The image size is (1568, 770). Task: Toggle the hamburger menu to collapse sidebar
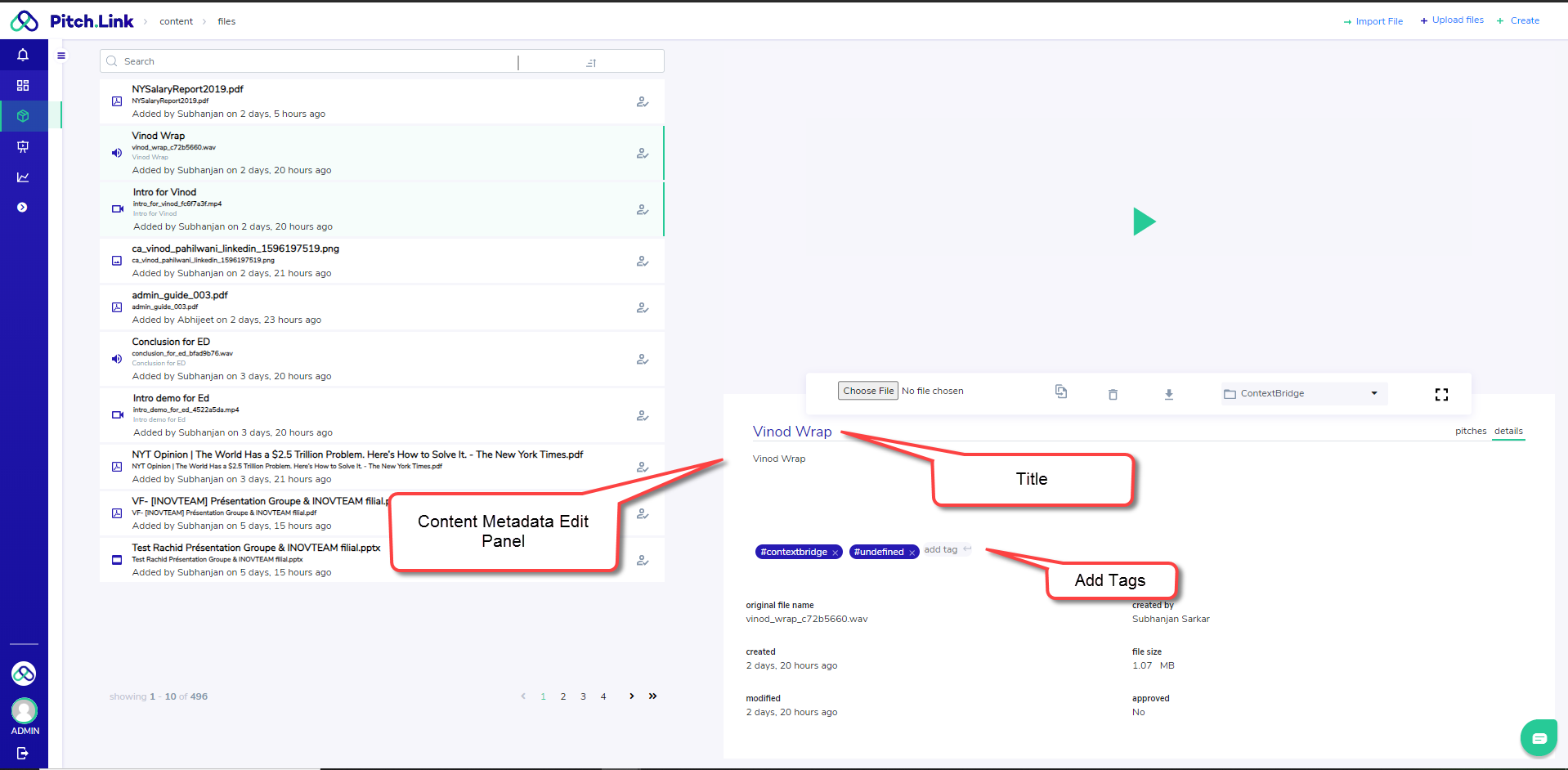click(x=61, y=56)
